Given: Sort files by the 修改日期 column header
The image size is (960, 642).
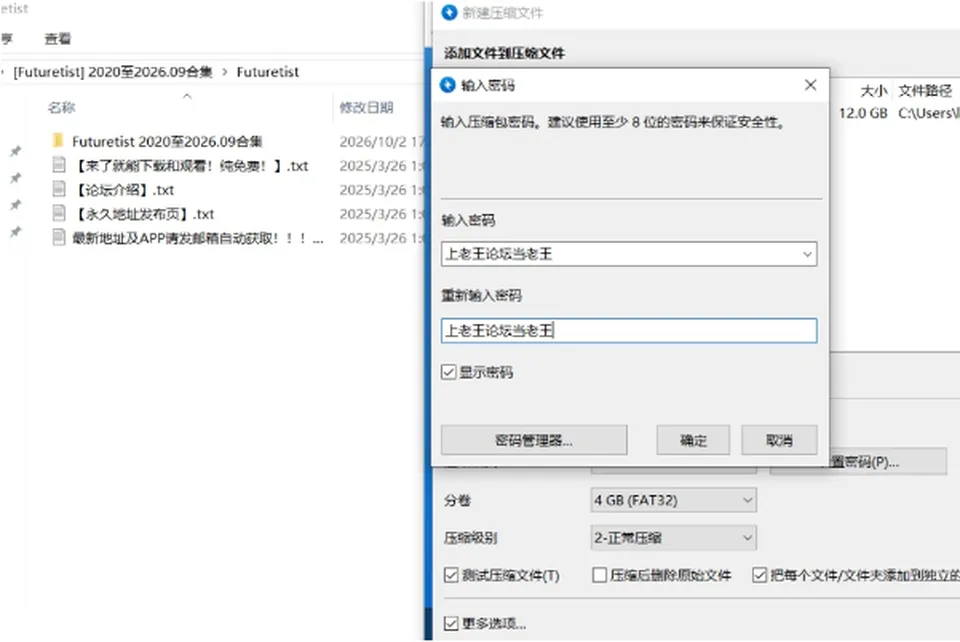Looking at the screenshot, I should 366,108.
